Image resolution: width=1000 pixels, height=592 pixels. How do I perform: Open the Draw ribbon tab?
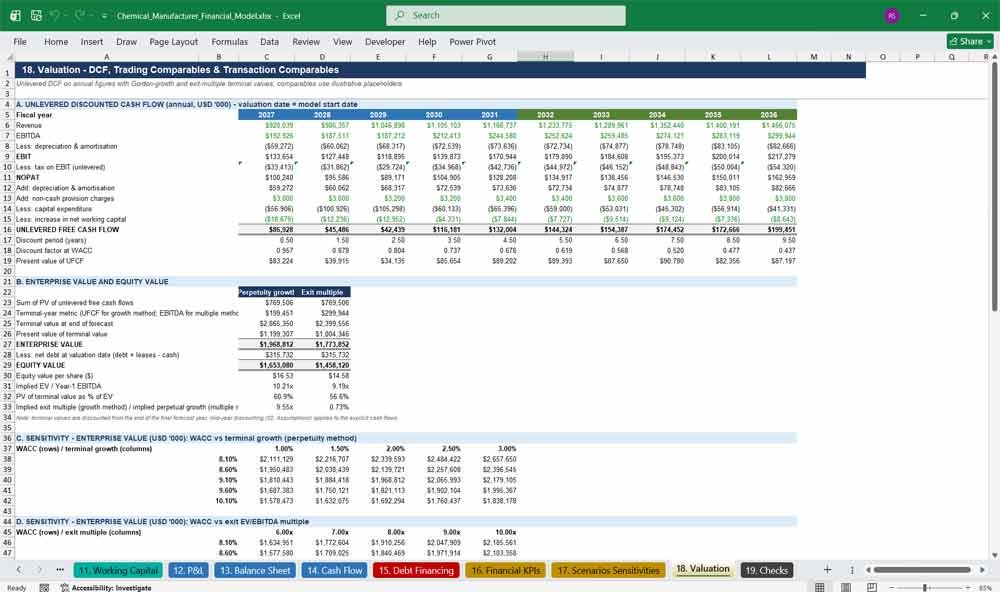pyautogui.click(x=126, y=41)
